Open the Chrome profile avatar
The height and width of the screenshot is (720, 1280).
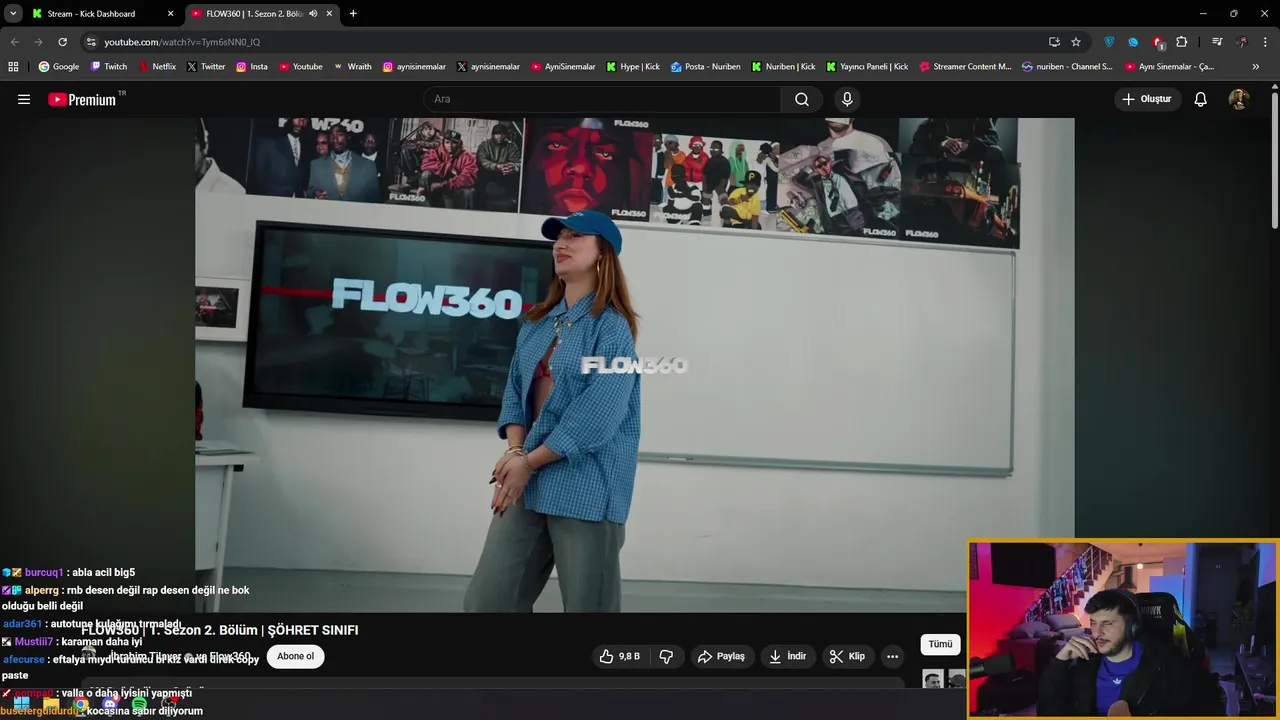point(1241,42)
